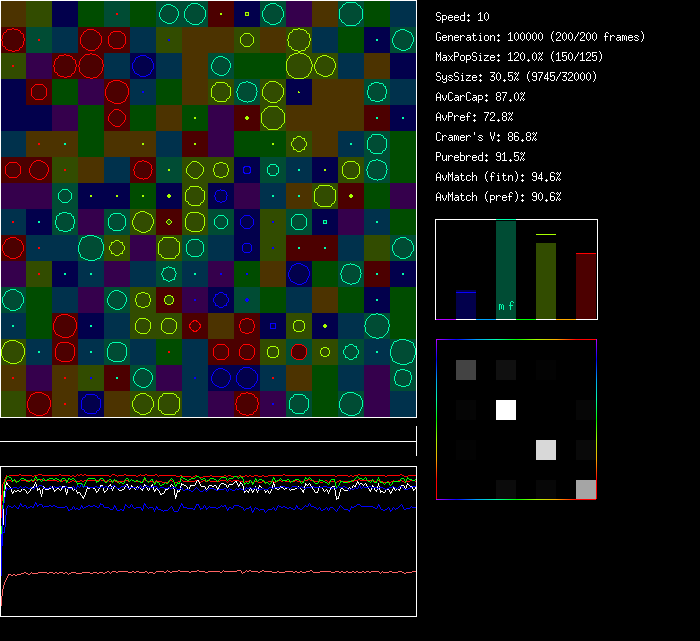Image resolution: width=700 pixels, height=641 pixels.
Task: Click the Cramer's V statistic
Action: tap(486, 137)
